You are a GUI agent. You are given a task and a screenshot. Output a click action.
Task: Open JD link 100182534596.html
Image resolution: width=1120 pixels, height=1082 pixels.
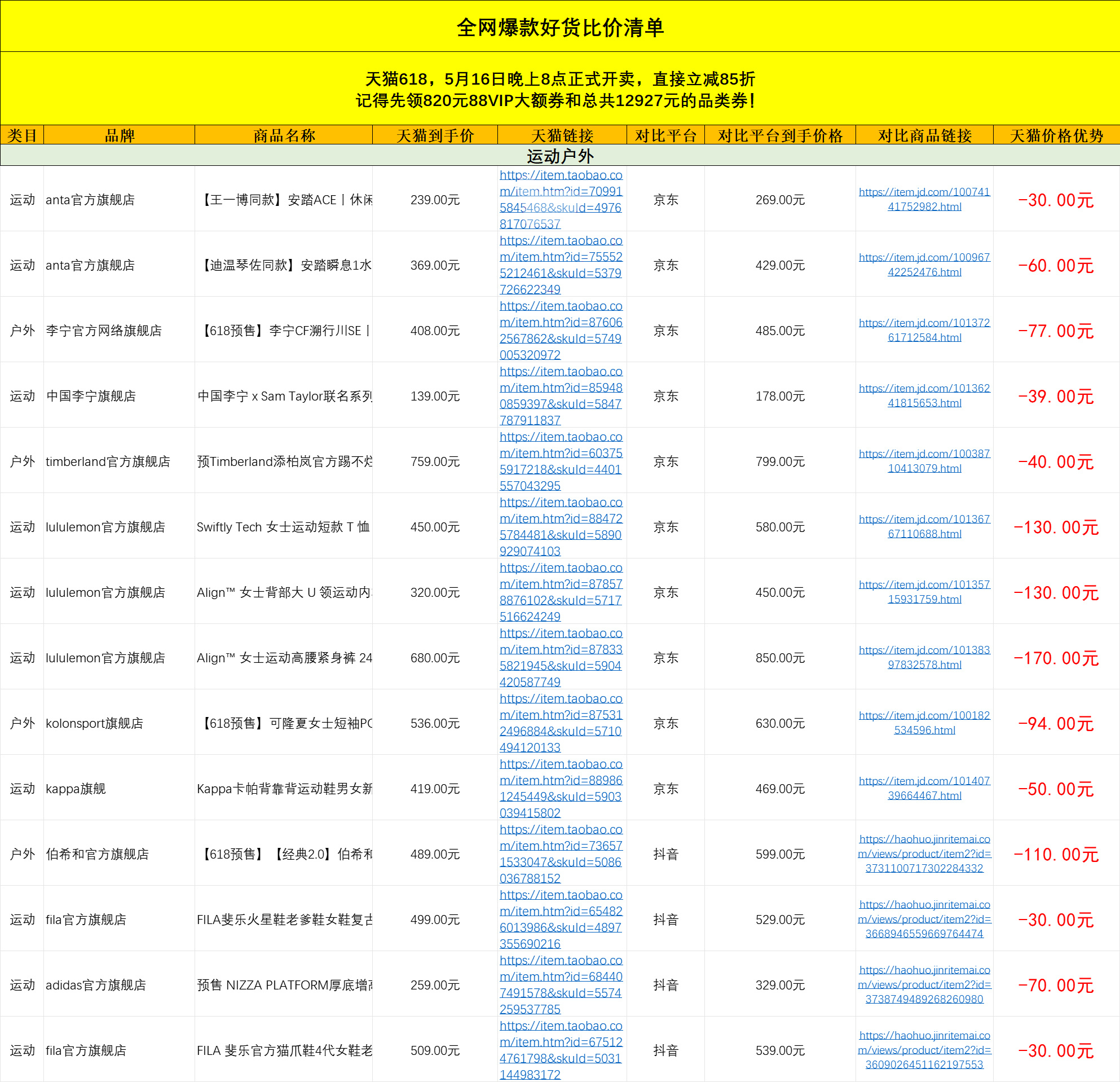tap(924, 723)
